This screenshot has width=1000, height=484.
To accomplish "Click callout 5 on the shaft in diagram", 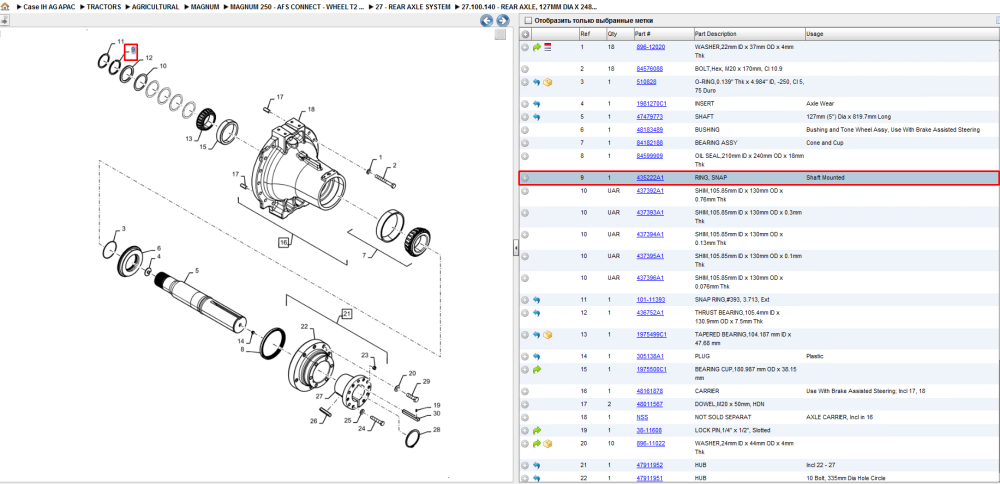I will click(196, 271).
